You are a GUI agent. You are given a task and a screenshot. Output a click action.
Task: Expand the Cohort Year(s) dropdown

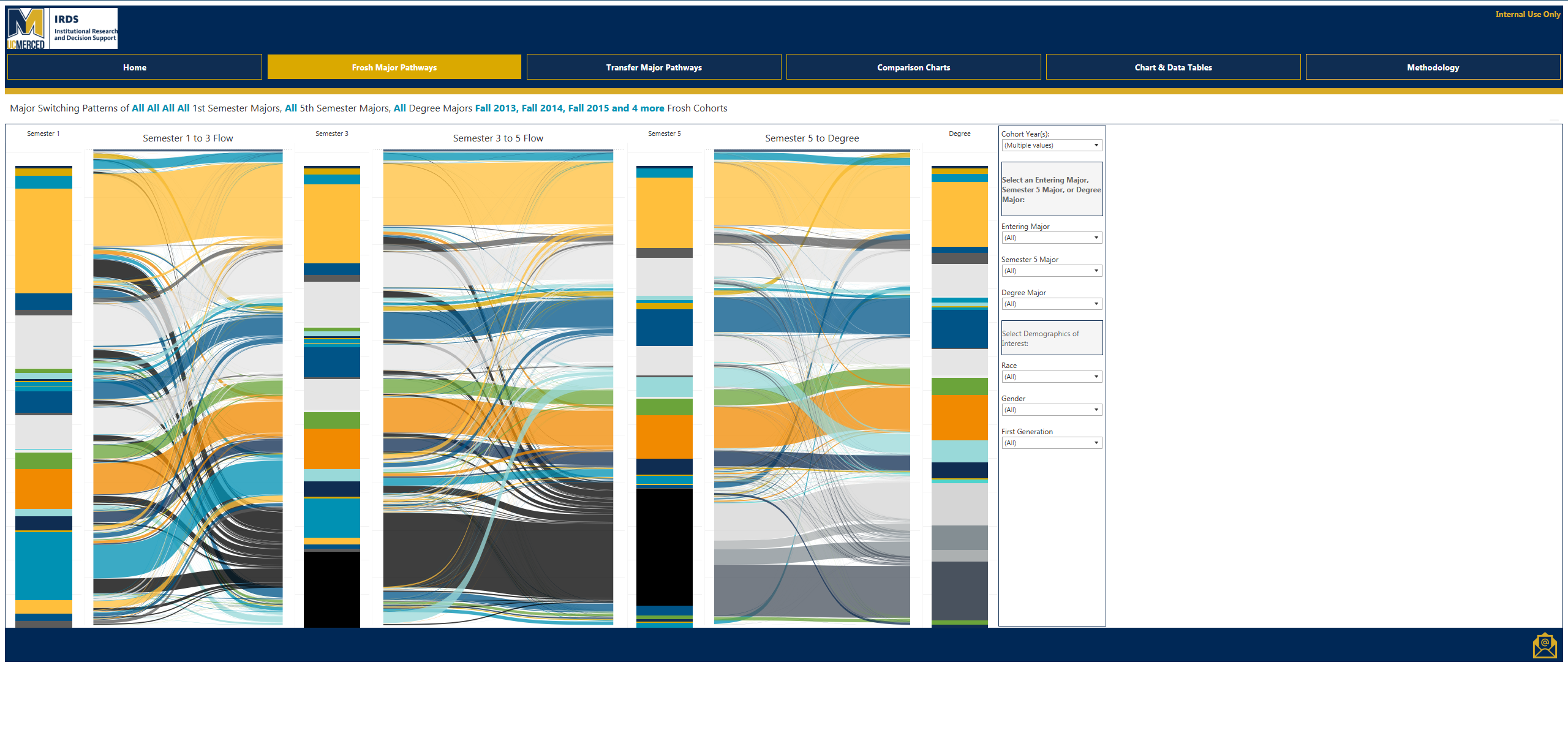(x=1052, y=145)
